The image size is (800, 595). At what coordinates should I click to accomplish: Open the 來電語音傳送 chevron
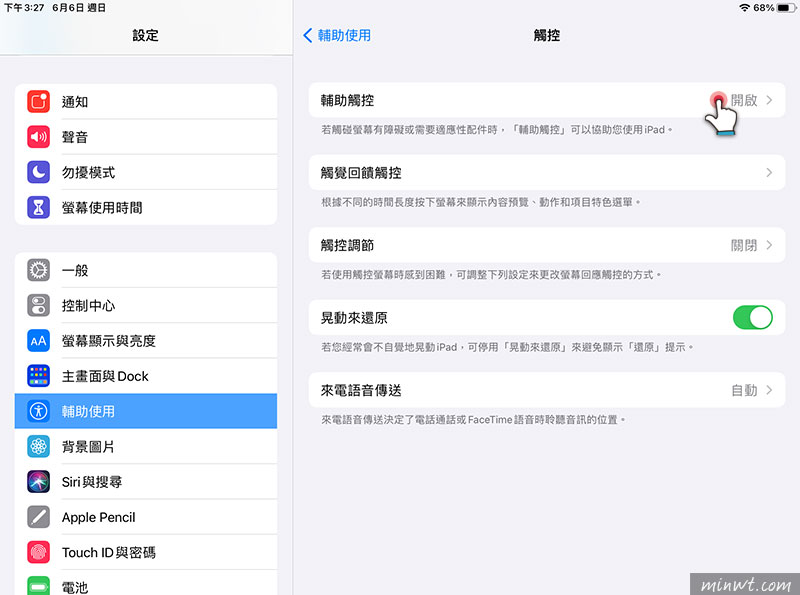[769, 390]
